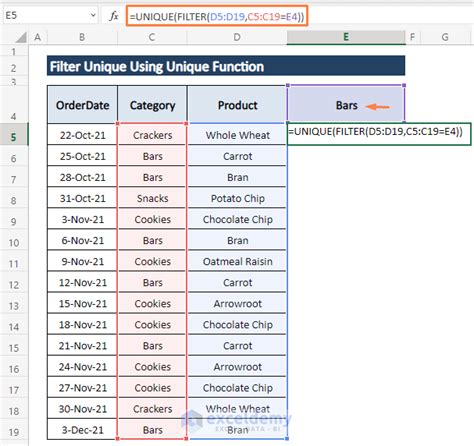
Task: Click the Cookies cell in row 11
Action: point(152,261)
